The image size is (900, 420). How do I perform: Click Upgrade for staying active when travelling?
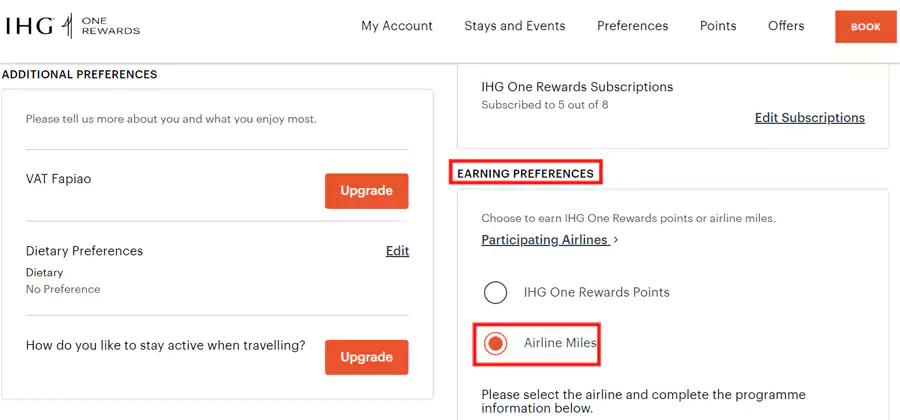tap(366, 357)
